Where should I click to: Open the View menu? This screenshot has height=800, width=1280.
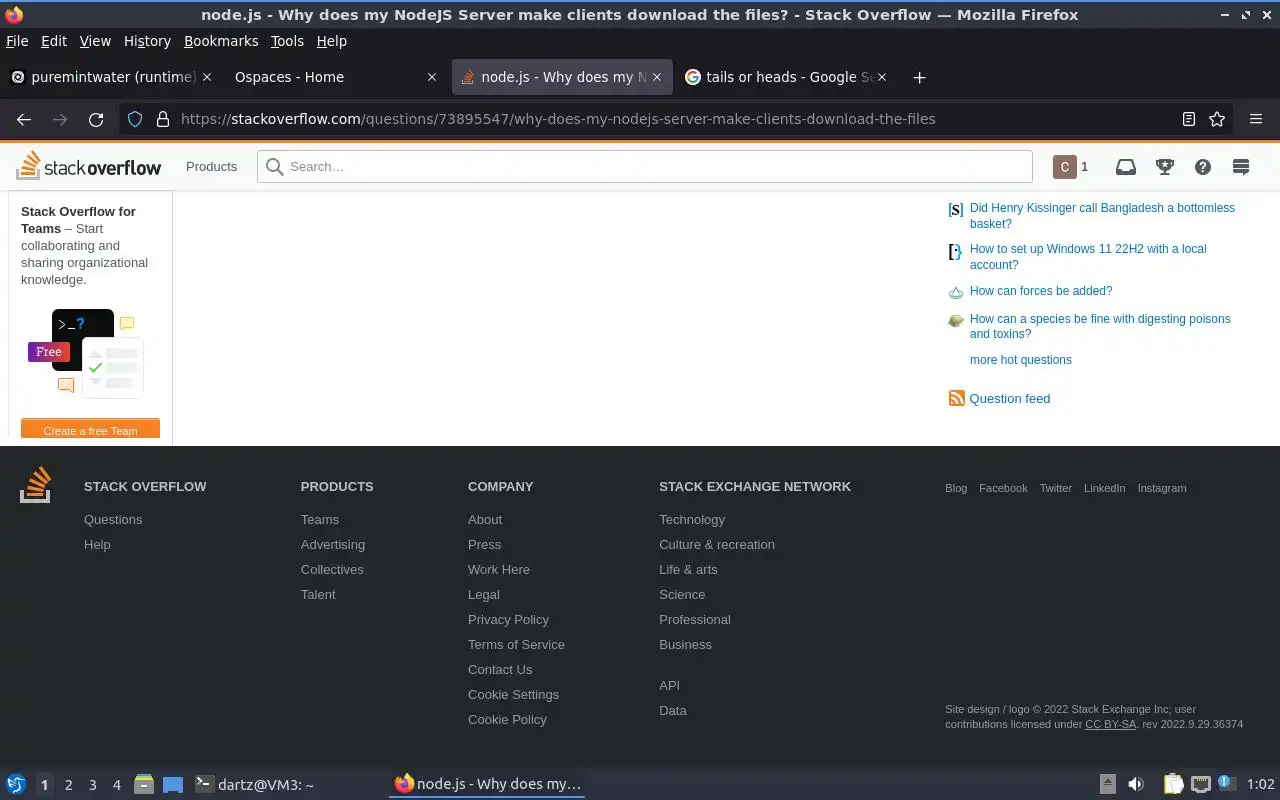(95, 41)
